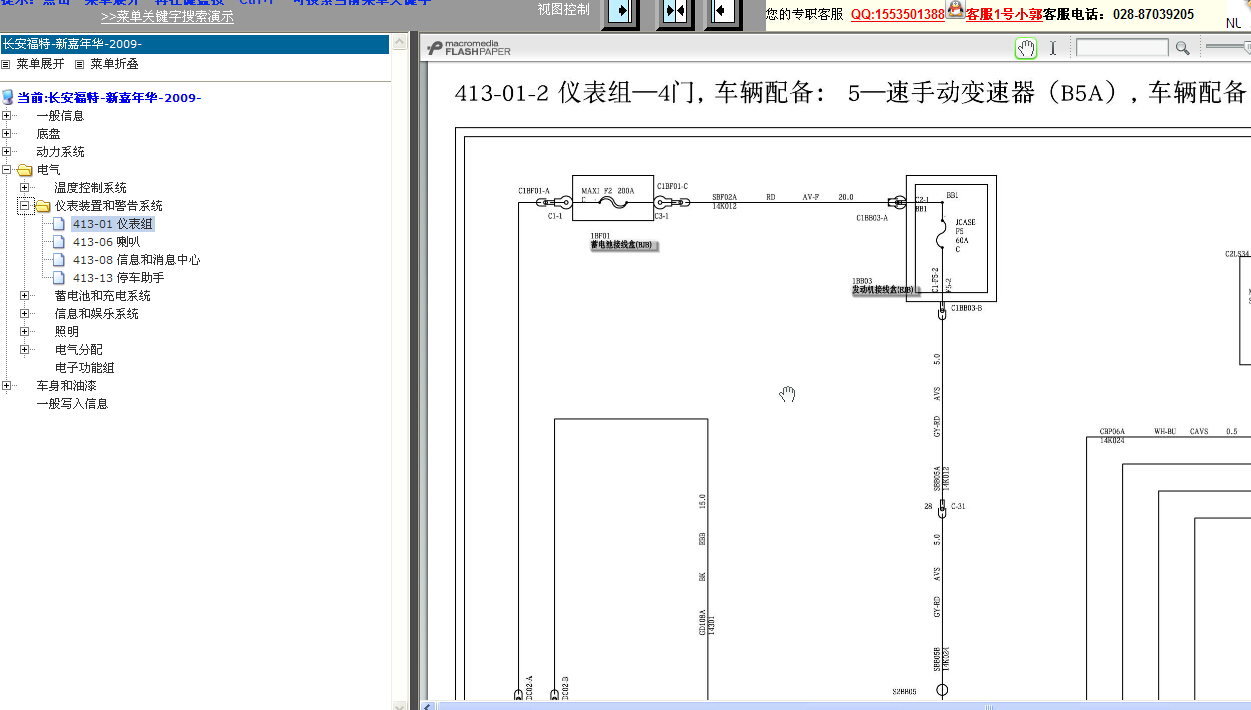Click the document icon for 413-01 仪表组

tap(60, 224)
